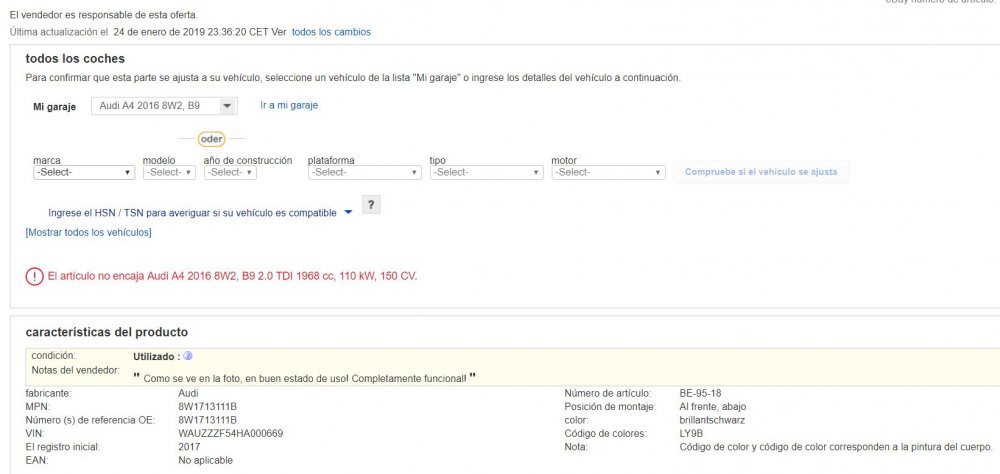Image resolution: width=1000 pixels, height=474 pixels.
Task: Click Mostrar todos los vehículos link
Action: [x=88, y=232]
